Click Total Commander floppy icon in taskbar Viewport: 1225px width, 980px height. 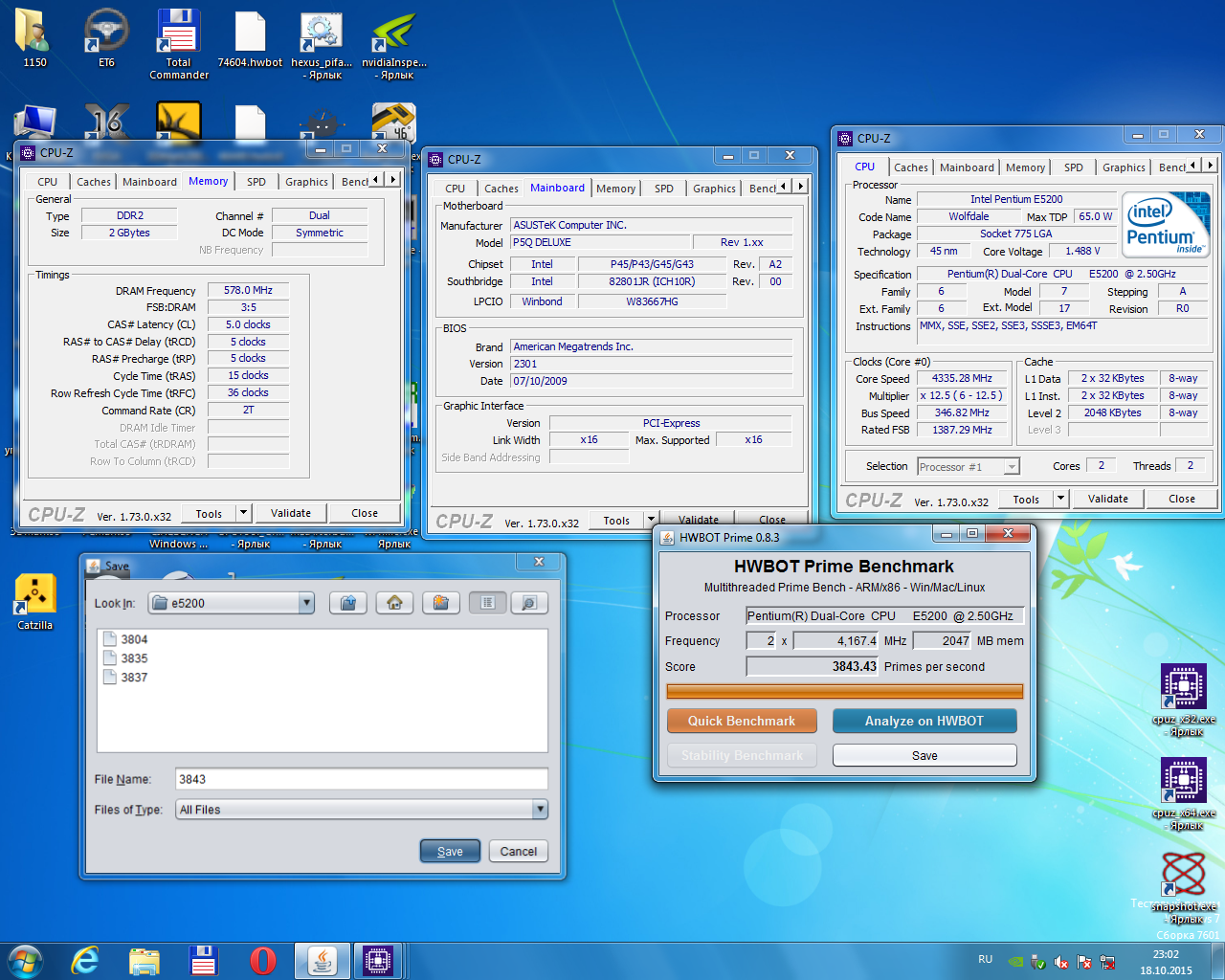(204, 960)
